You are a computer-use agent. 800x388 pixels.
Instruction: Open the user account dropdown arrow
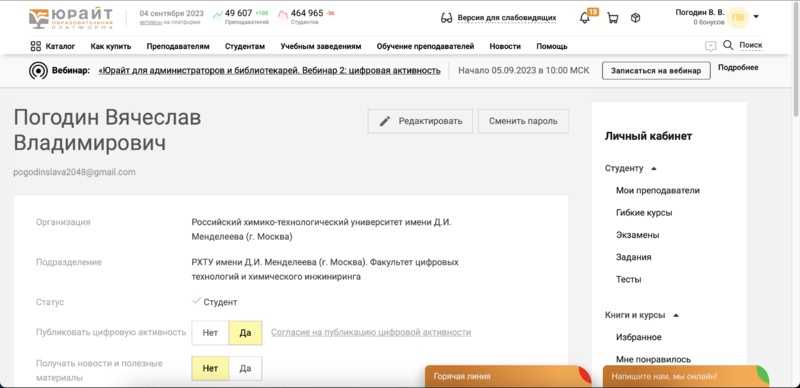(756, 16)
